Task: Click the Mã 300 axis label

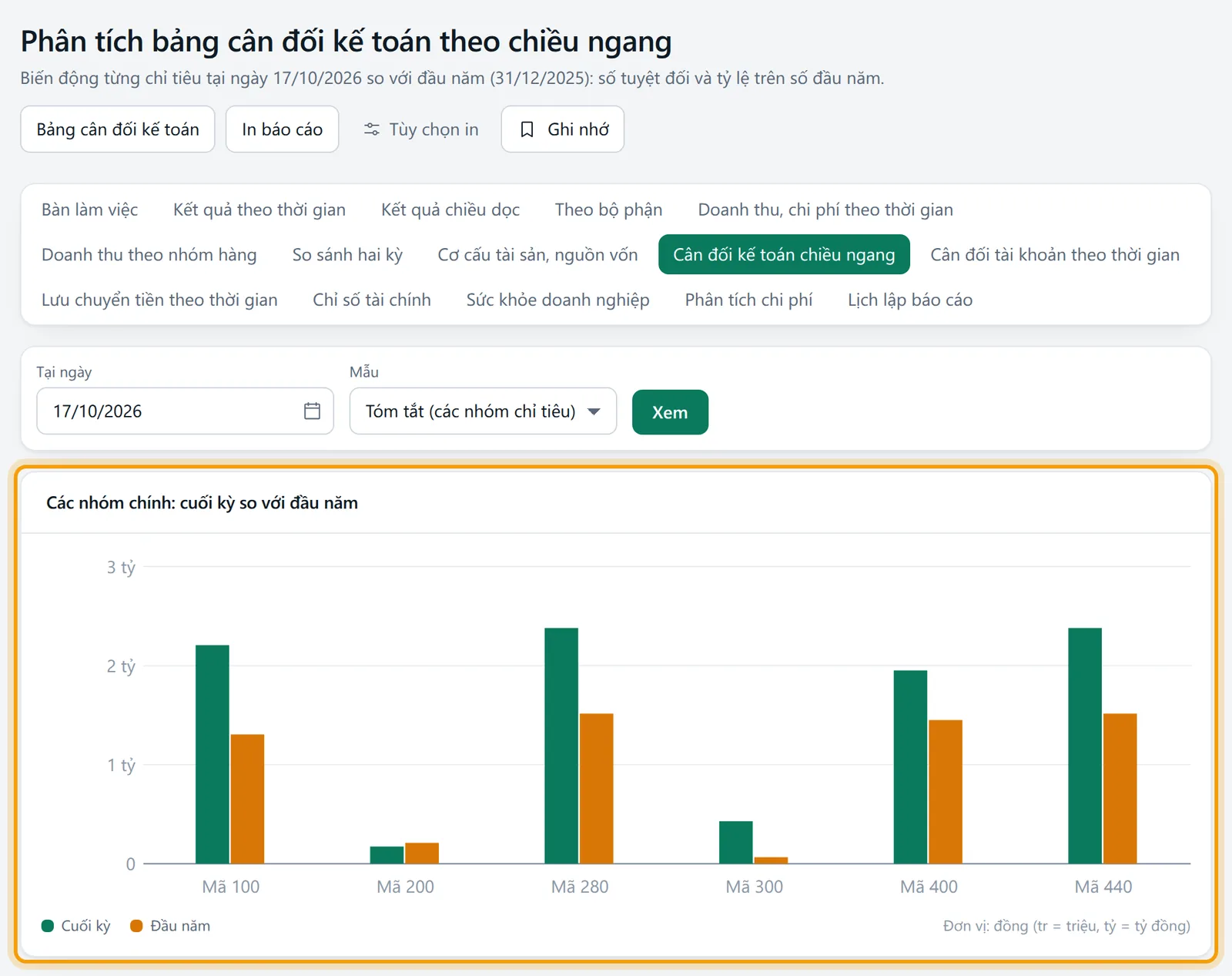Action: coord(755,887)
